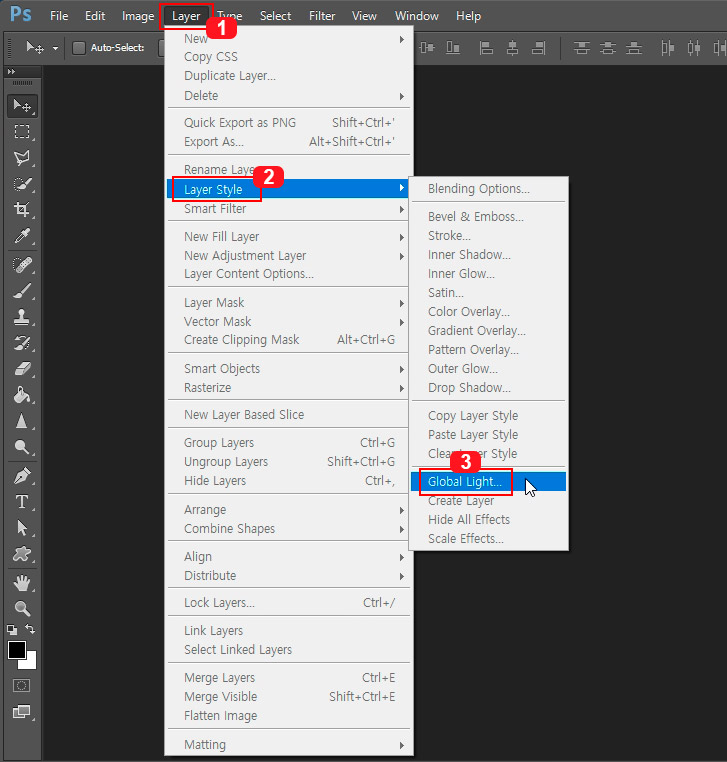Select the Spot Healing Brush tool

[x=22, y=265]
